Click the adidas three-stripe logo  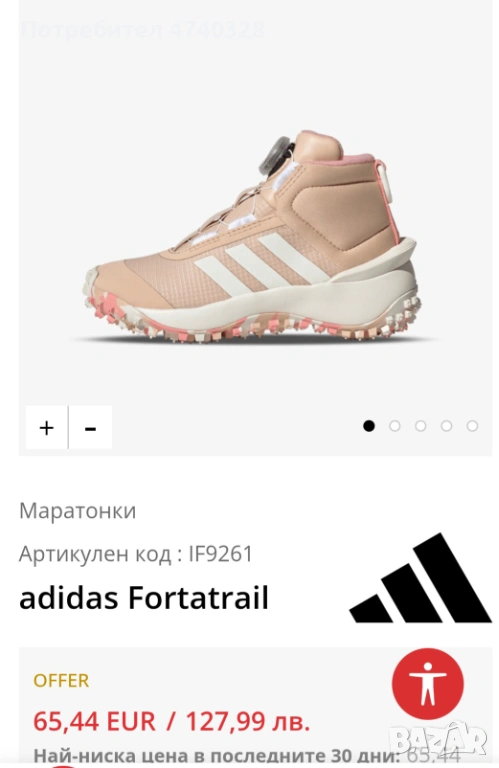click(421, 577)
